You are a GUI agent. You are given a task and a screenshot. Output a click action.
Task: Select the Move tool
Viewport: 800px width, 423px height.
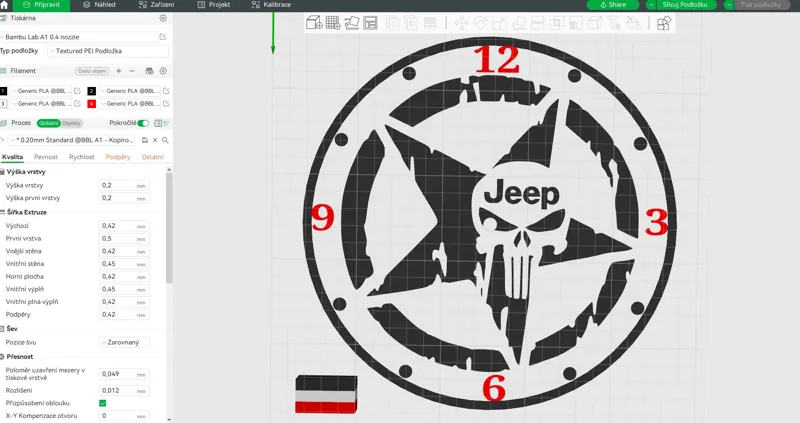[x=461, y=23]
